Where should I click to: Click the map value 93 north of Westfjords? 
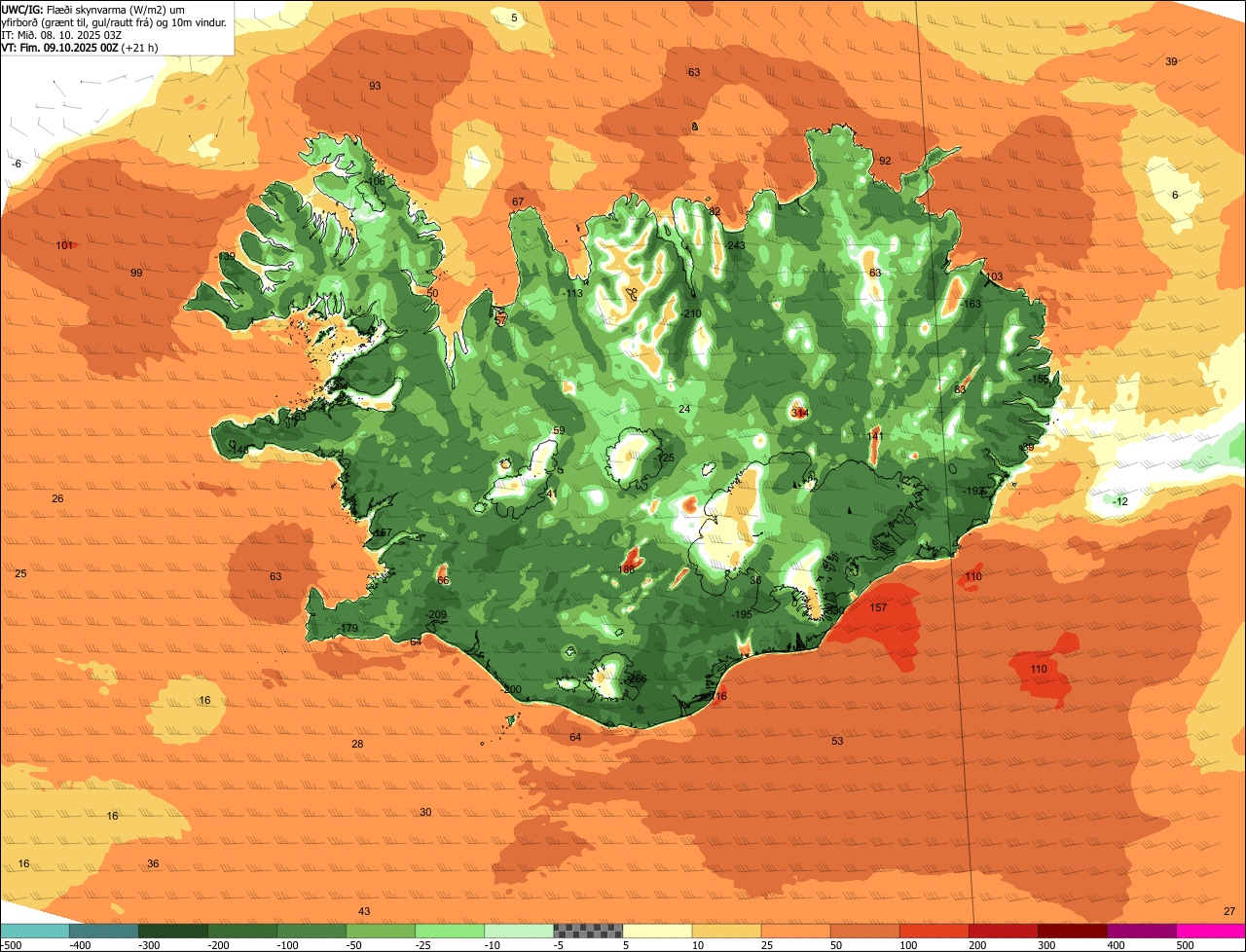click(x=375, y=86)
